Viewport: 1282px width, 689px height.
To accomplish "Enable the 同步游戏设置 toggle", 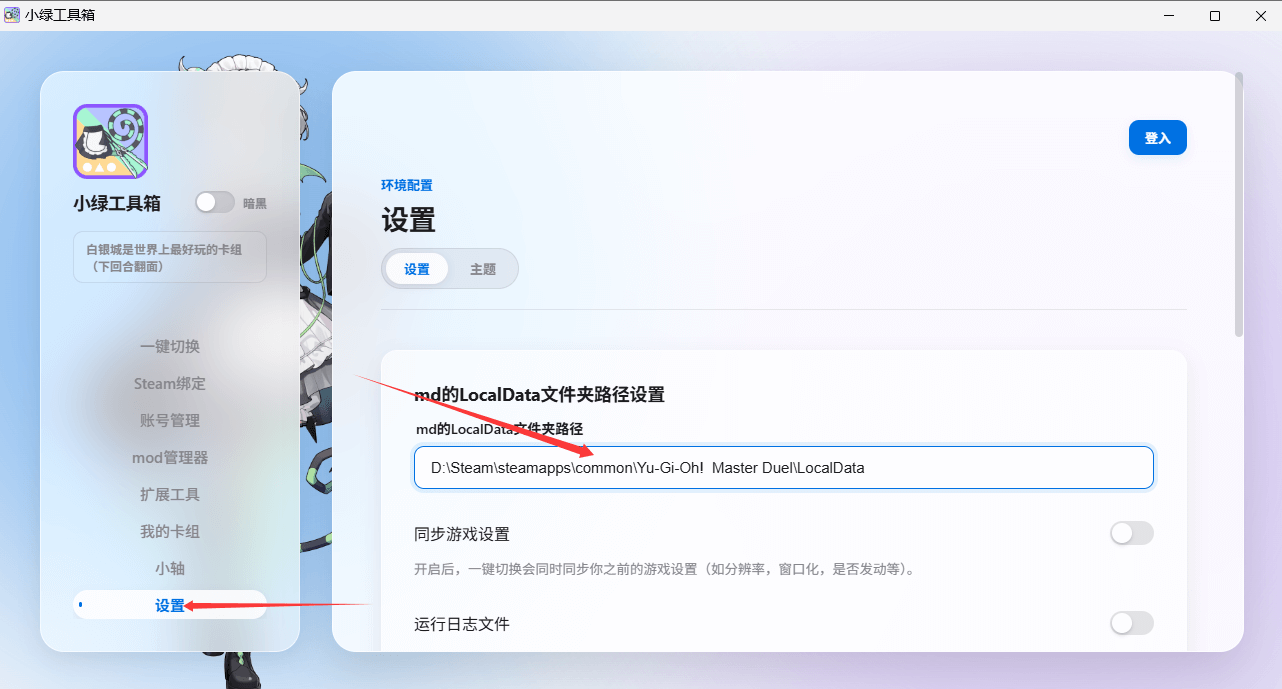I will tap(1131, 533).
